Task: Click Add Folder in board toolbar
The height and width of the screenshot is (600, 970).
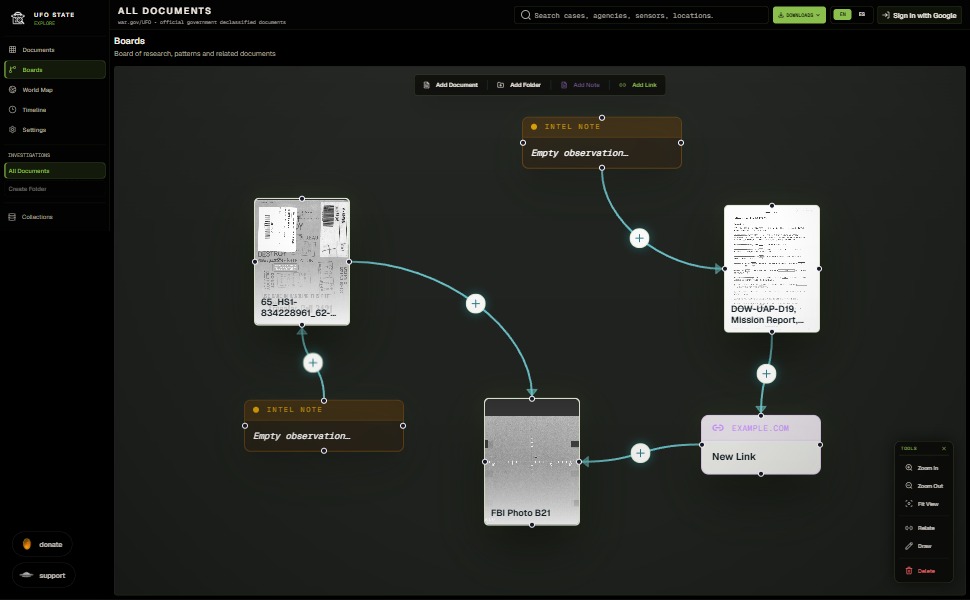Action: tap(519, 85)
